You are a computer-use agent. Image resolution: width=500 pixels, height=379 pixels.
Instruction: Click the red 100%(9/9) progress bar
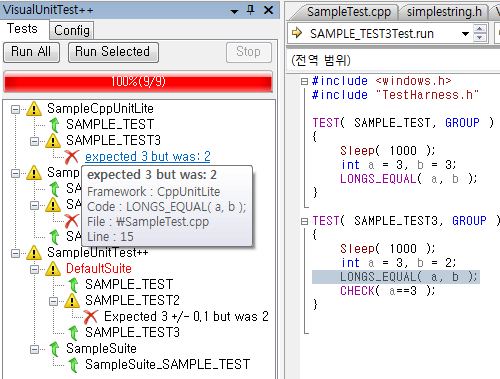[138, 82]
